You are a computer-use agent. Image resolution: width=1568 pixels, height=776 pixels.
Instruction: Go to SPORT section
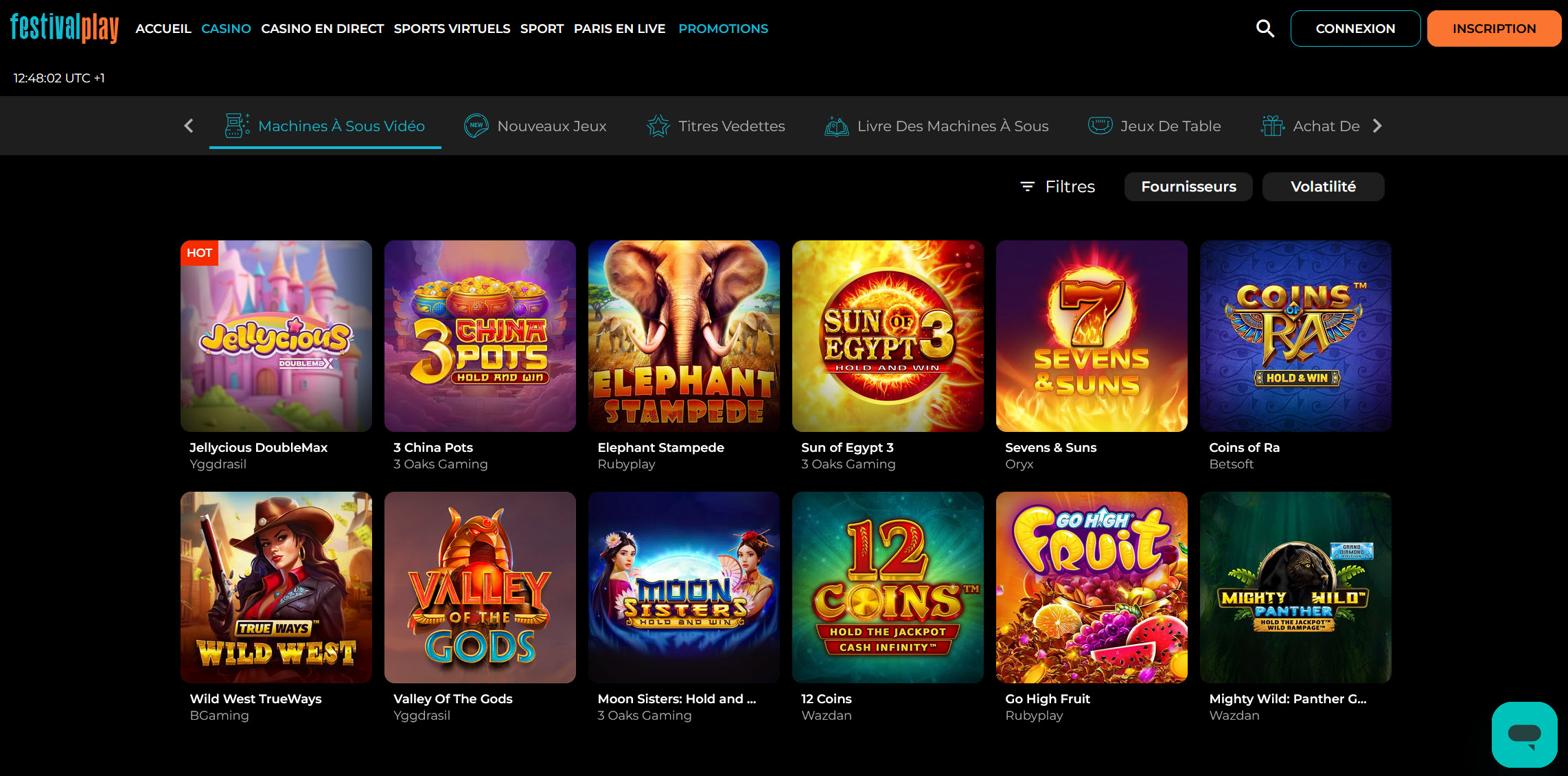pyautogui.click(x=542, y=28)
